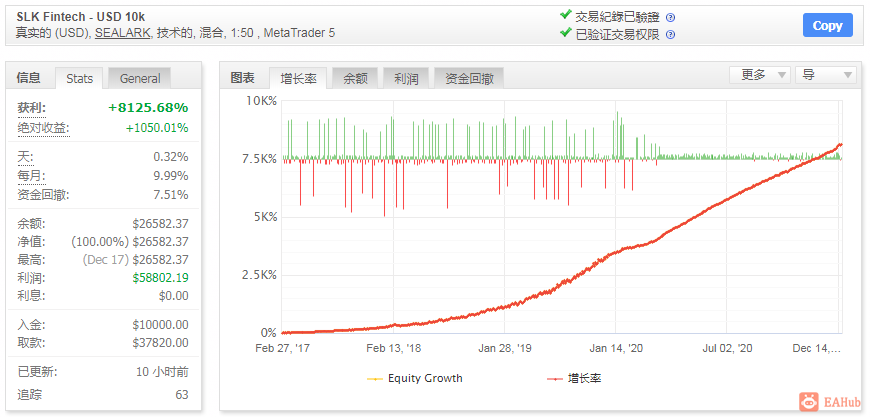870x417 pixels.
Task: Open the 导 export dropdown
Action: click(826, 75)
